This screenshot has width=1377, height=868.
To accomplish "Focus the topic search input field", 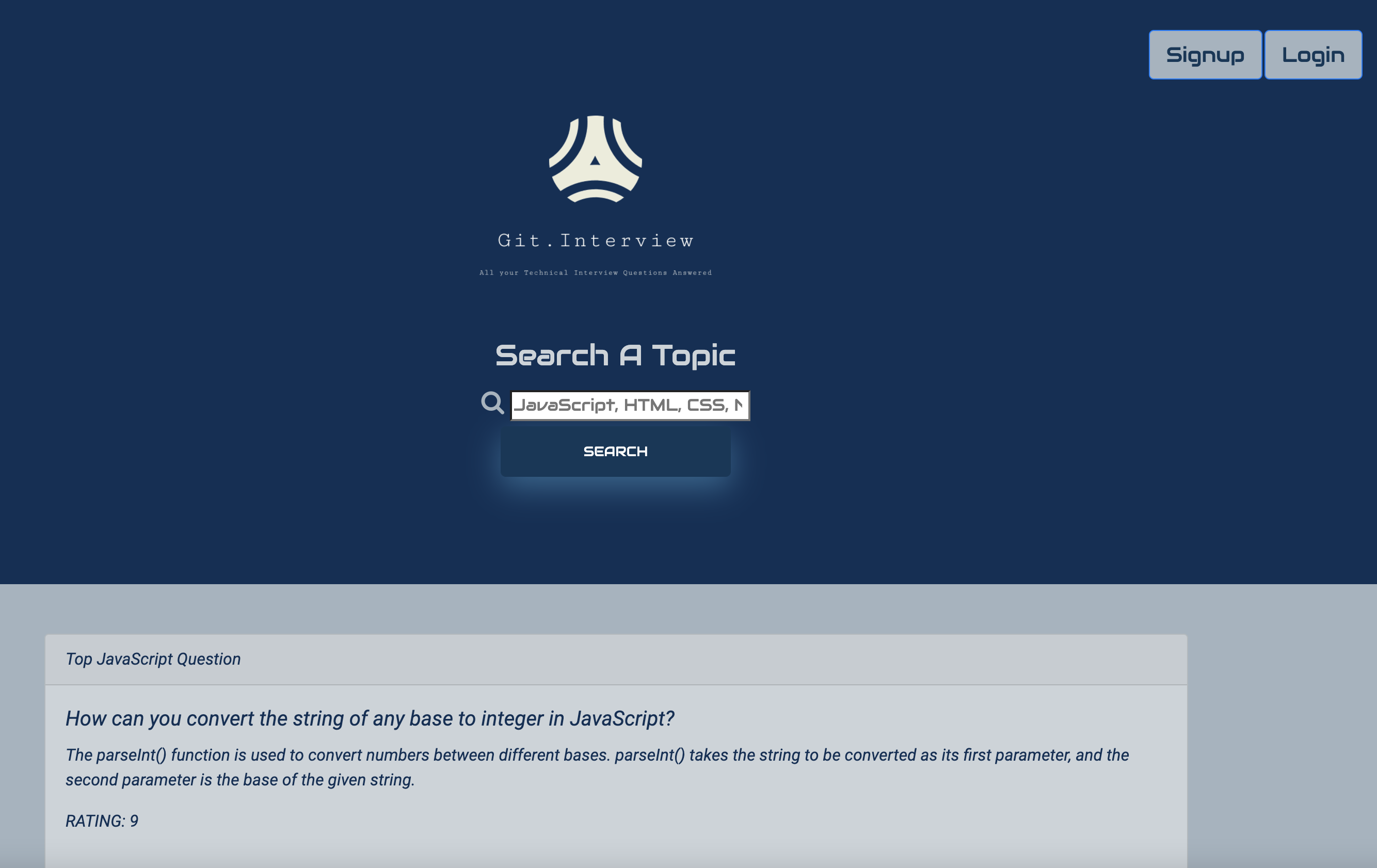I will [629, 406].
